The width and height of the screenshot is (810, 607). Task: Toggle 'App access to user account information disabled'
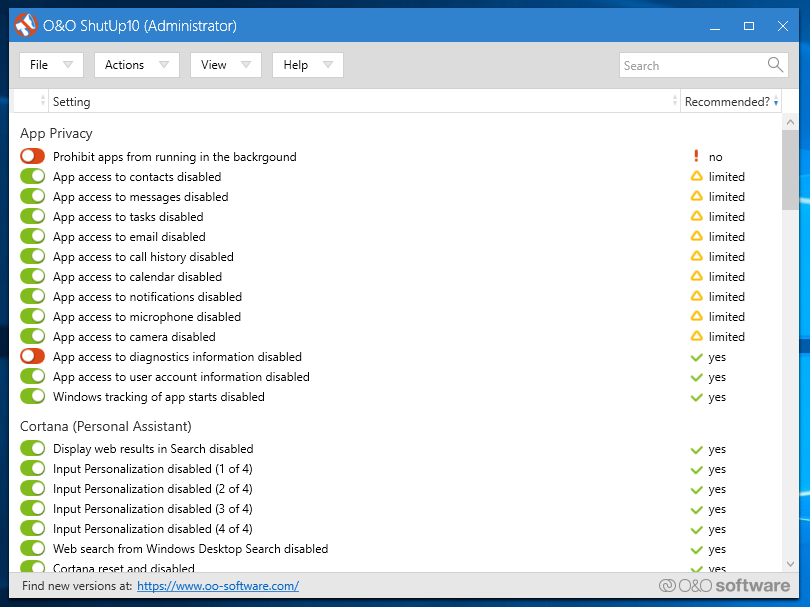(x=33, y=376)
